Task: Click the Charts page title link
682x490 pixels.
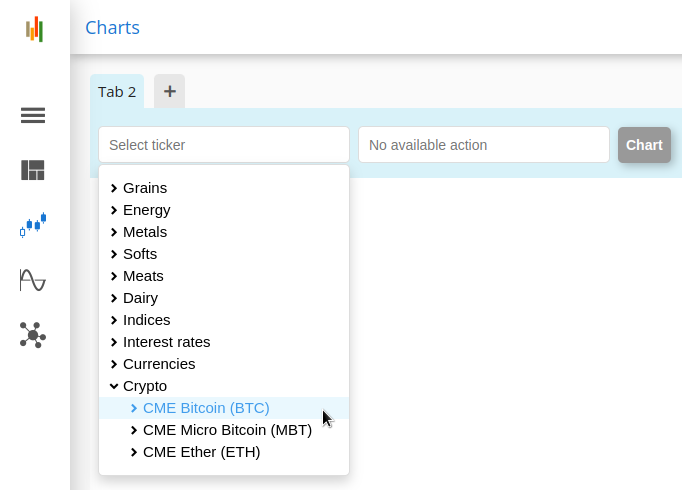Action: (113, 28)
